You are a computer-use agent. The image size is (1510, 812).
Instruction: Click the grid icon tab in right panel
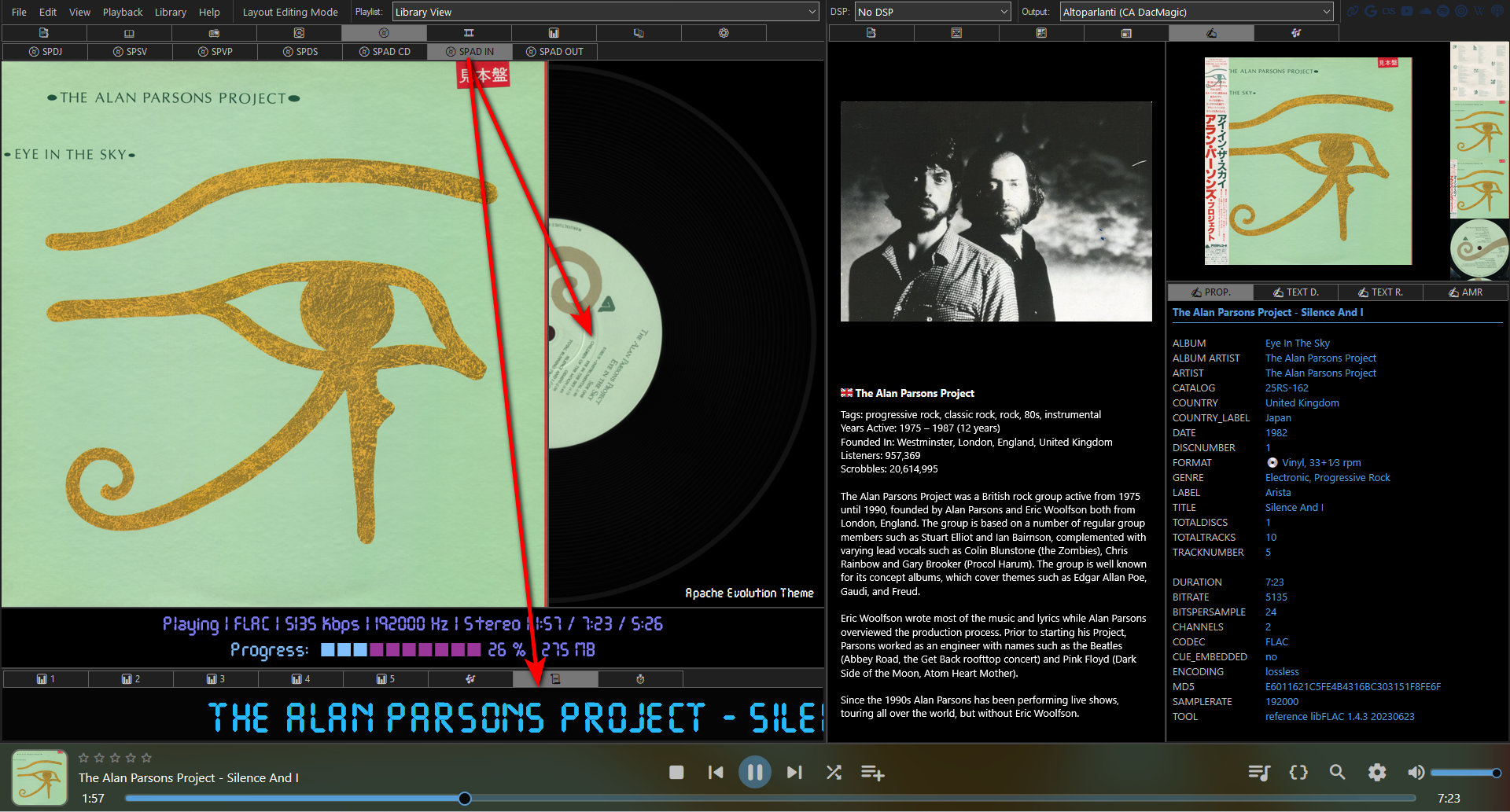1041,33
